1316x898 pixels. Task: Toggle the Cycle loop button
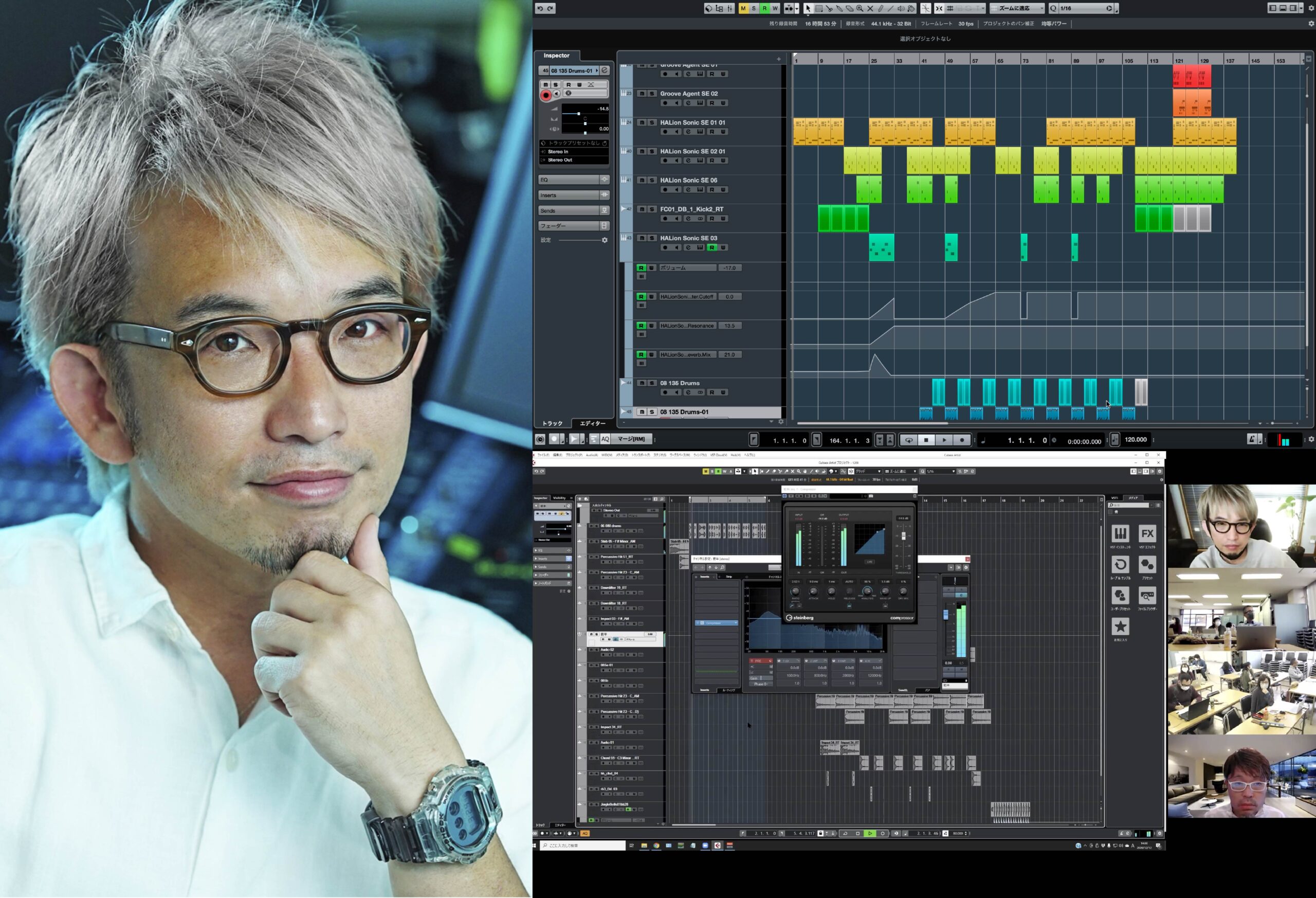tap(908, 440)
